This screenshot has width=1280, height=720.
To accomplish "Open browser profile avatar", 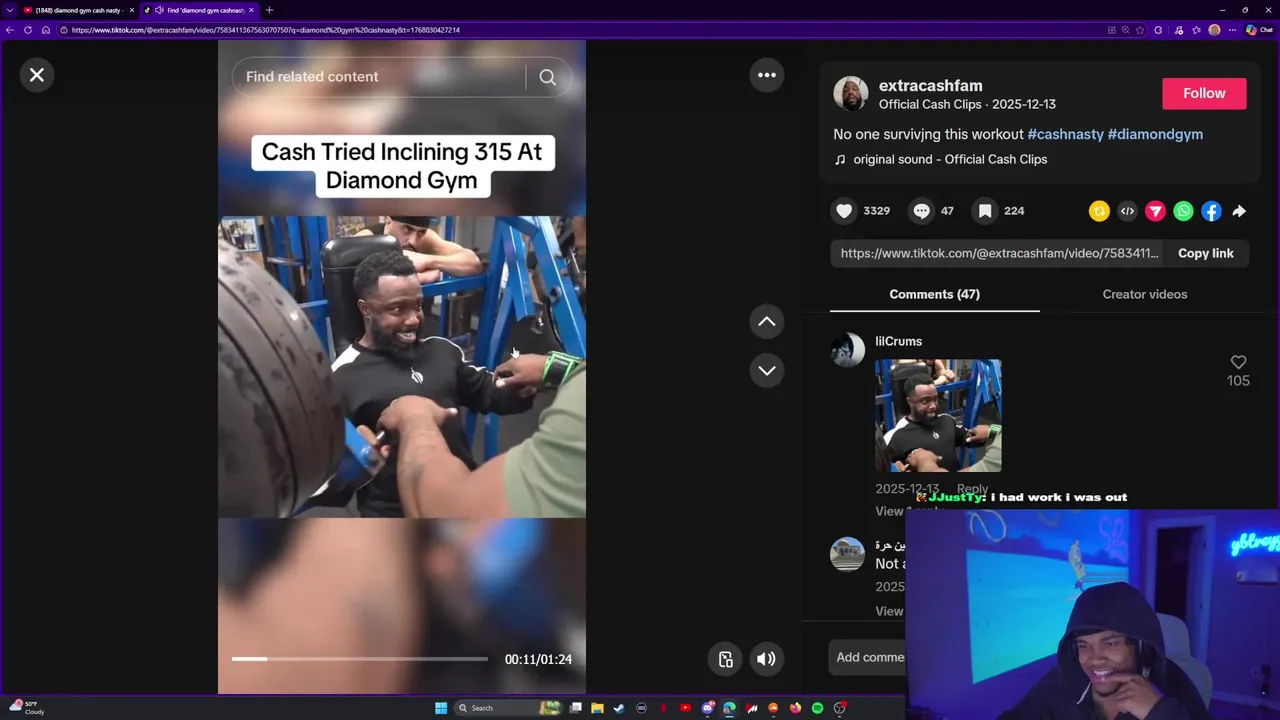I will (1214, 30).
